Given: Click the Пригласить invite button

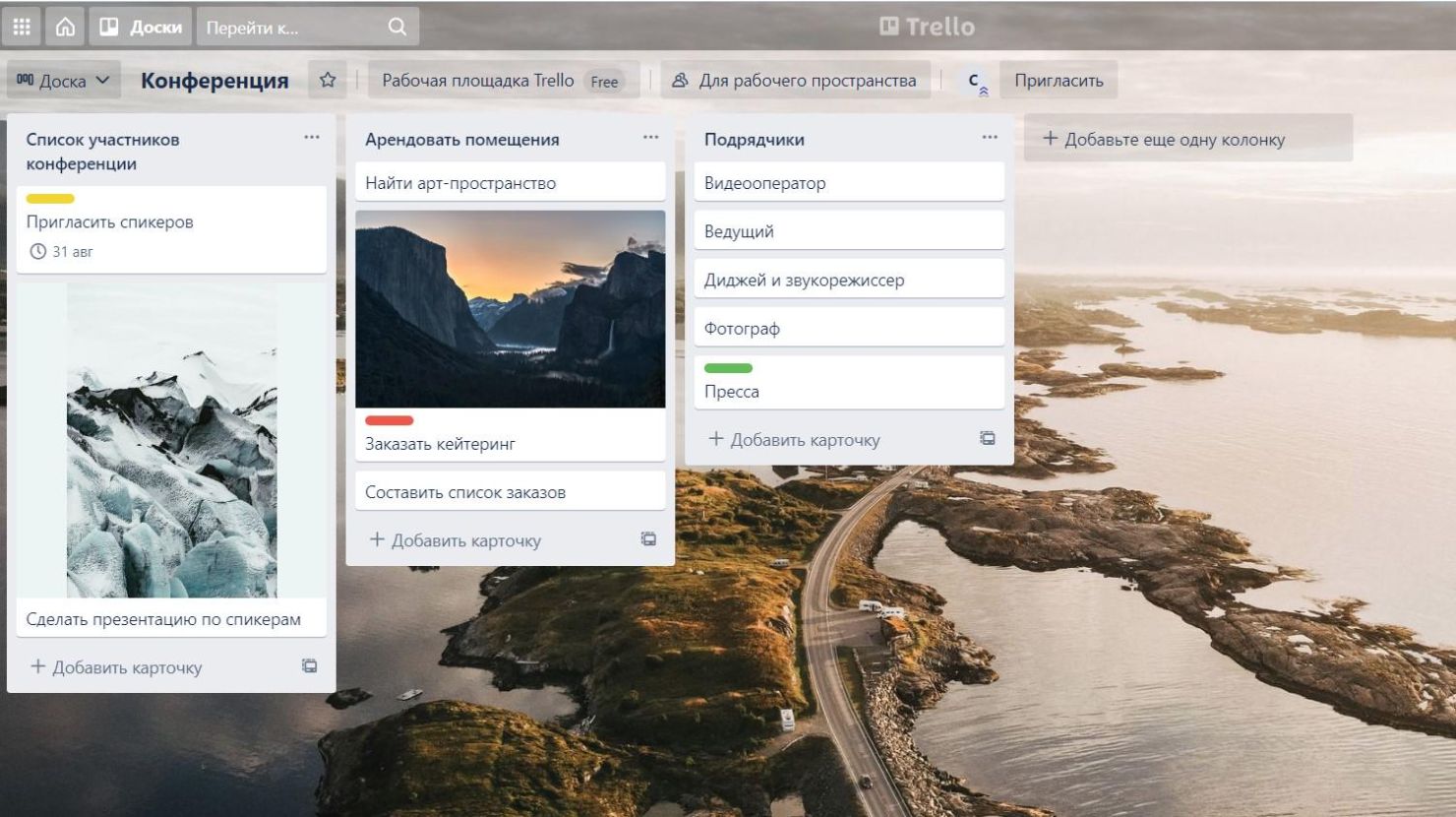Looking at the screenshot, I should 1059,81.
